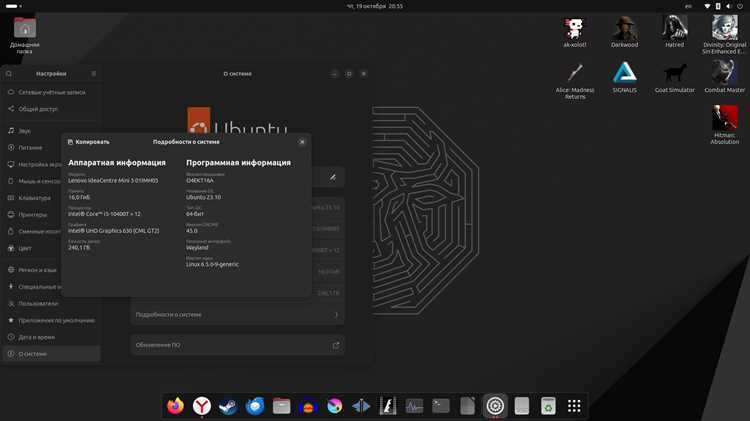Select the Combat Master desktop icon
Viewport: 750px width, 421px height.
pyautogui.click(x=725, y=77)
